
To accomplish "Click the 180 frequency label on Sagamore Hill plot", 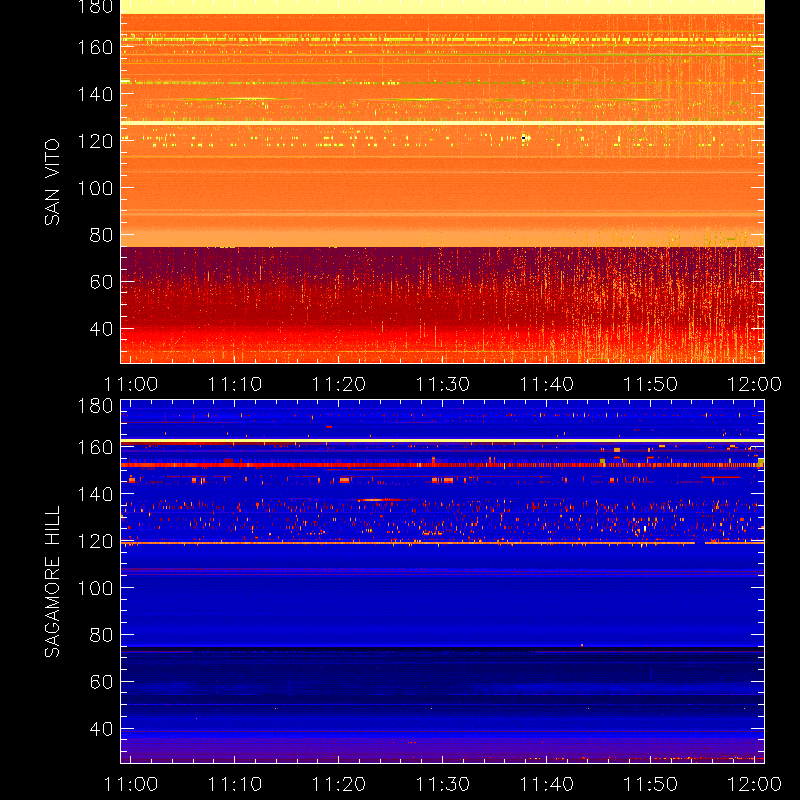I will [95, 406].
